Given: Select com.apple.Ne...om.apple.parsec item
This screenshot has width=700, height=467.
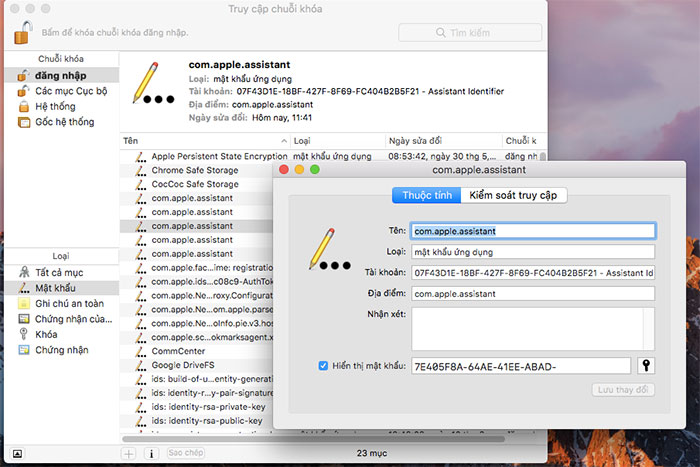Looking at the screenshot, I should pos(196,309).
